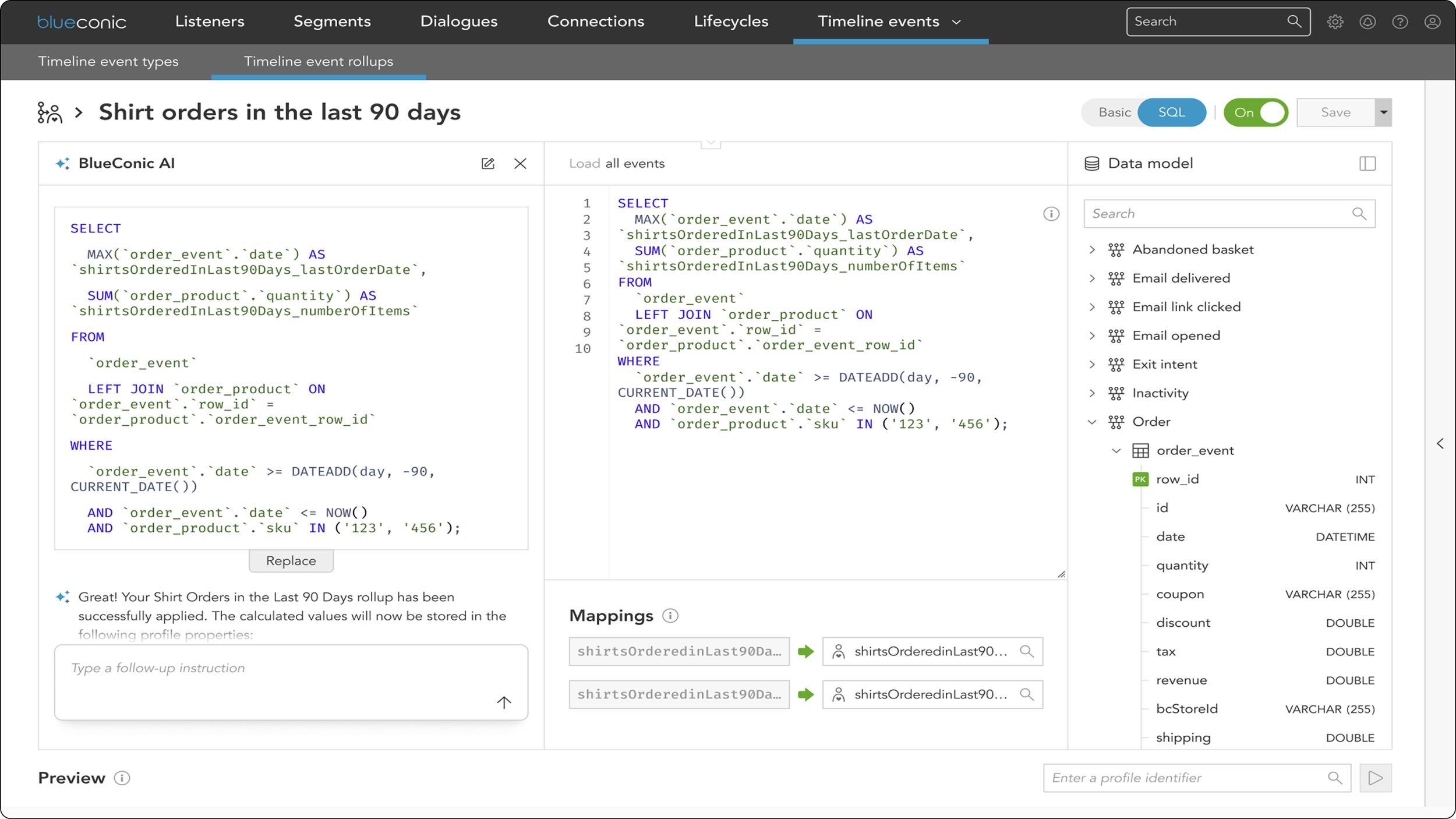Go to the Segments menu
This screenshot has width=1456, height=819.
coord(332,22)
